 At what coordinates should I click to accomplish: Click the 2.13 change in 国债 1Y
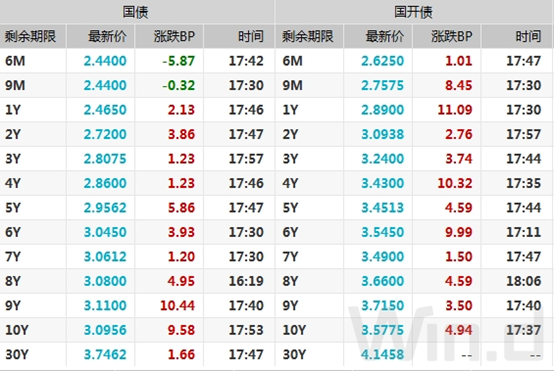coord(181,110)
